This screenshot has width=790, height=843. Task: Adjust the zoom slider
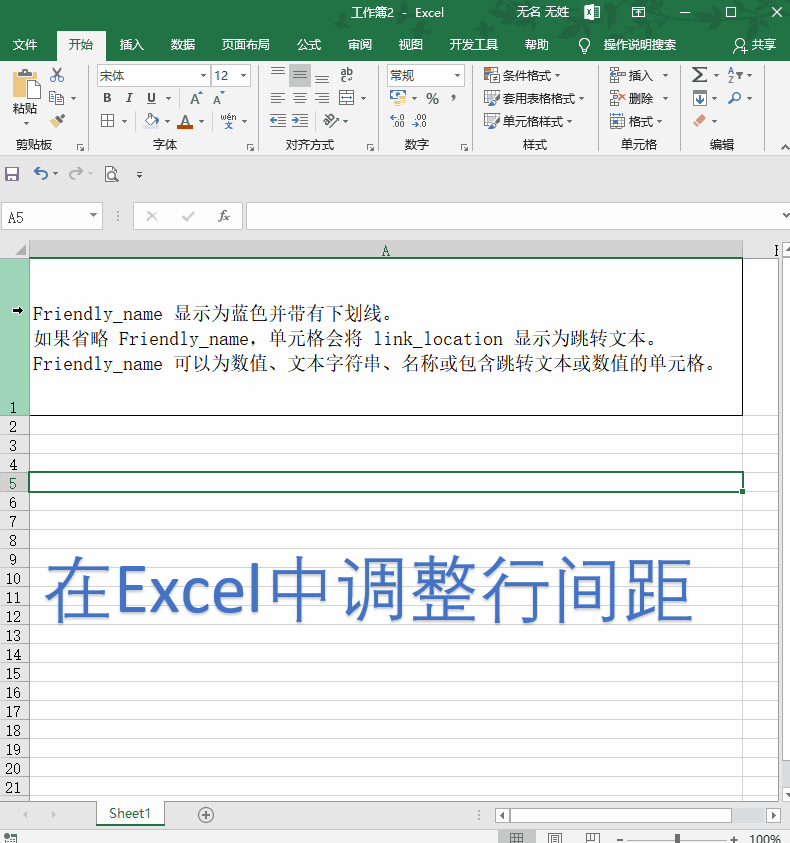tap(678, 839)
